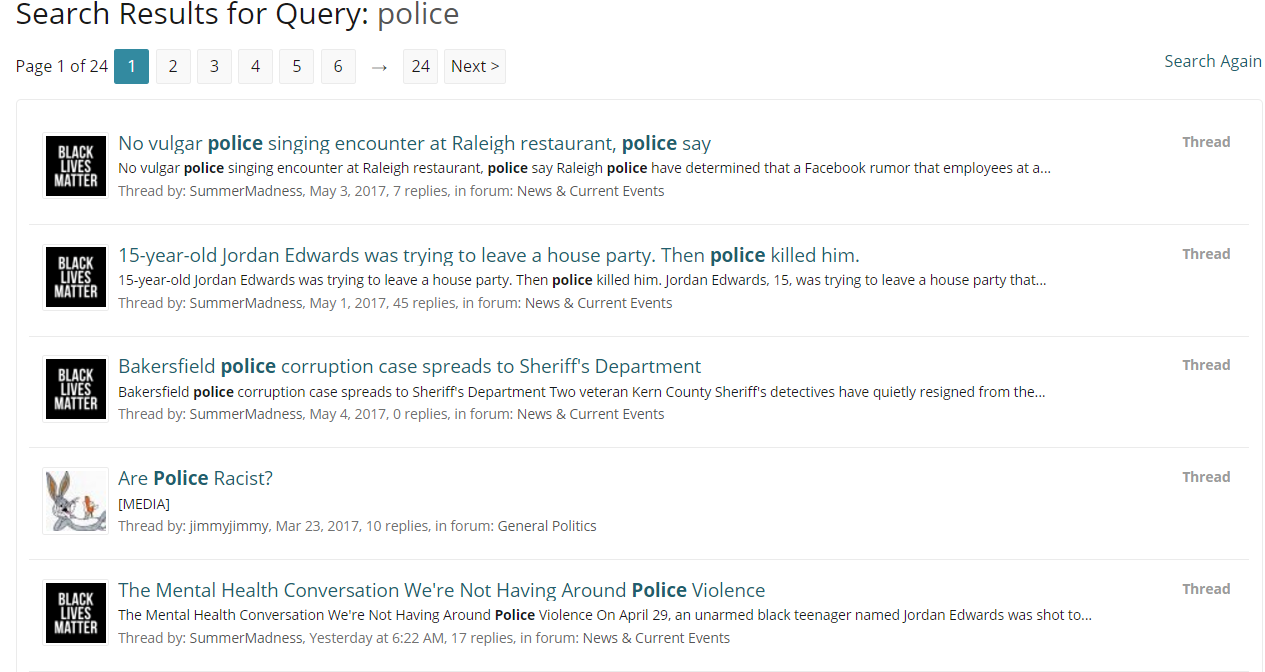Click the arrow to show more pages

[379, 66]
